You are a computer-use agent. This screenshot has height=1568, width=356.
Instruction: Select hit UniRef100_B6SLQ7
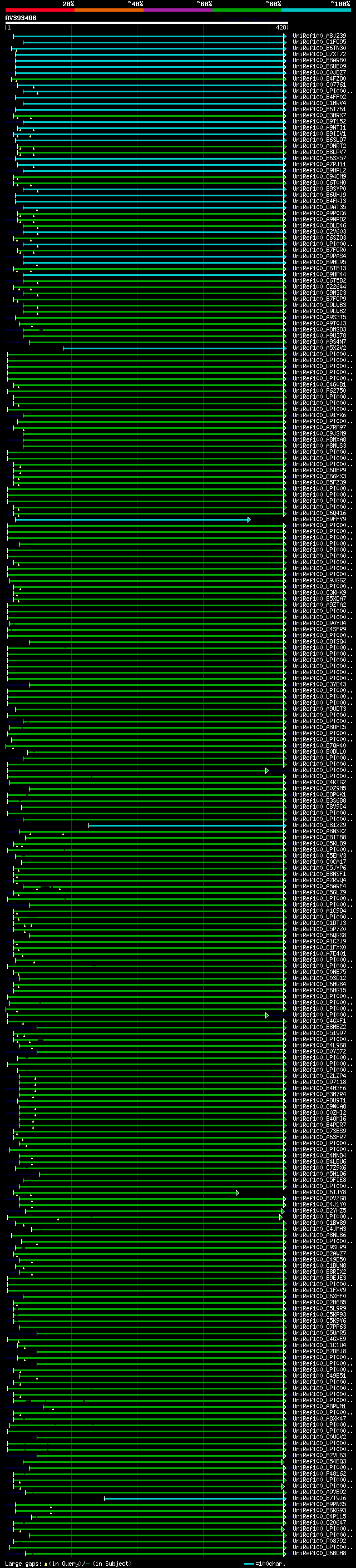tap(319, 140)
